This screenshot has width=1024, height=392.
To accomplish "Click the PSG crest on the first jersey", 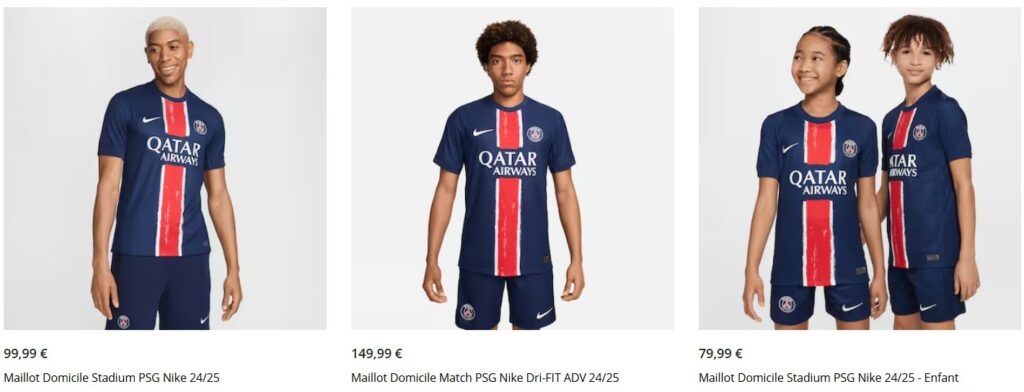I will coord(200,127).
